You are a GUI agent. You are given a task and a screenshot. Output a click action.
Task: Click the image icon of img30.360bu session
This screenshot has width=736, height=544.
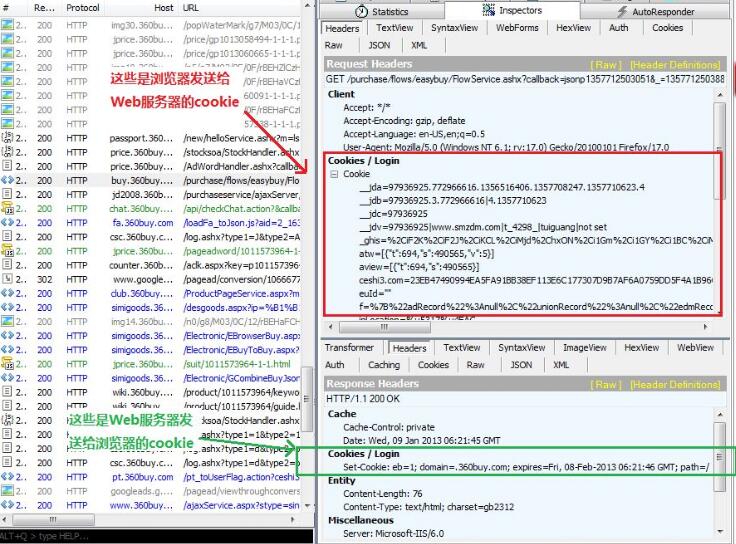(7, 26)
